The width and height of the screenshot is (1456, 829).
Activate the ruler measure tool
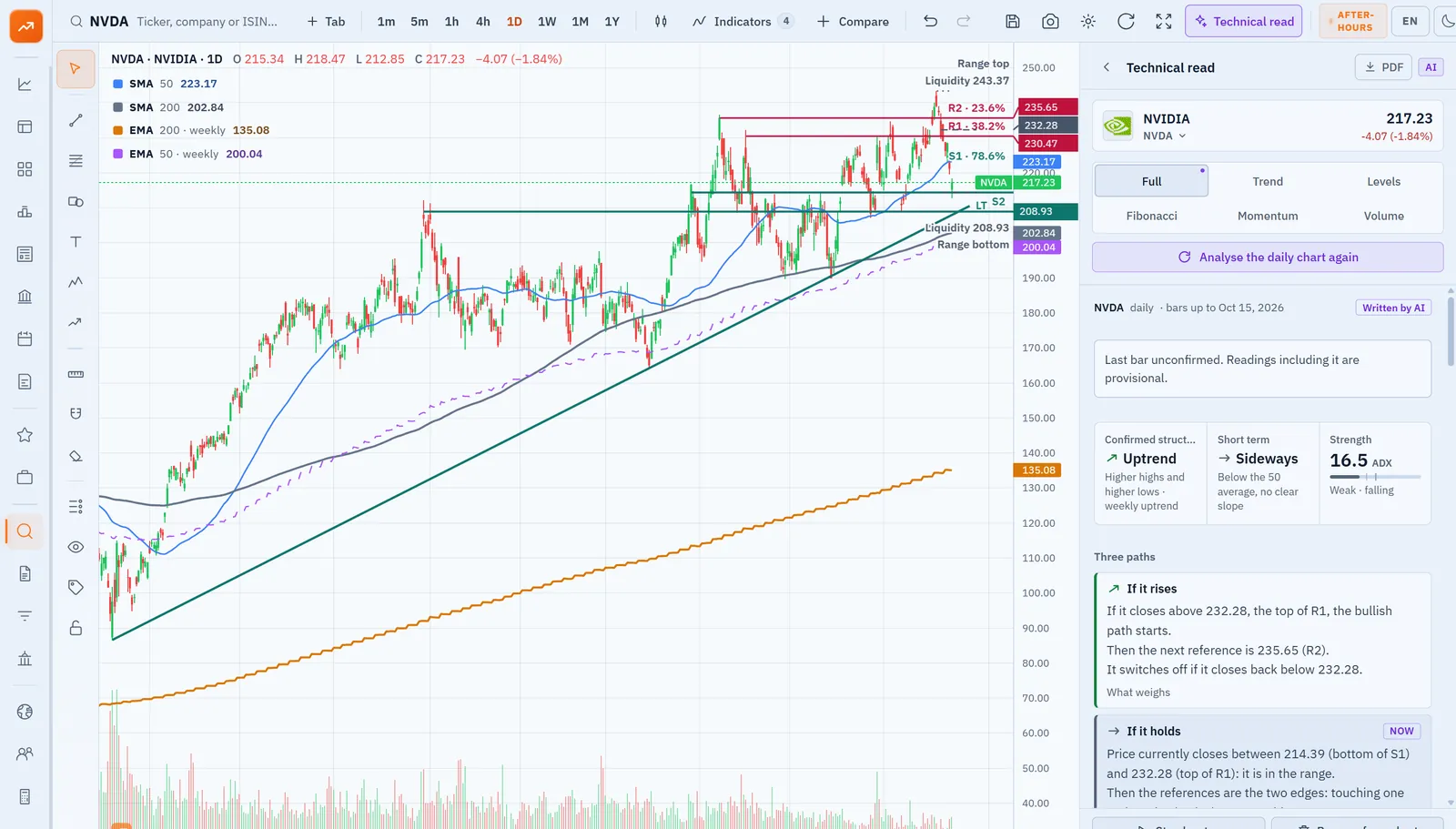tap(76, 374)
